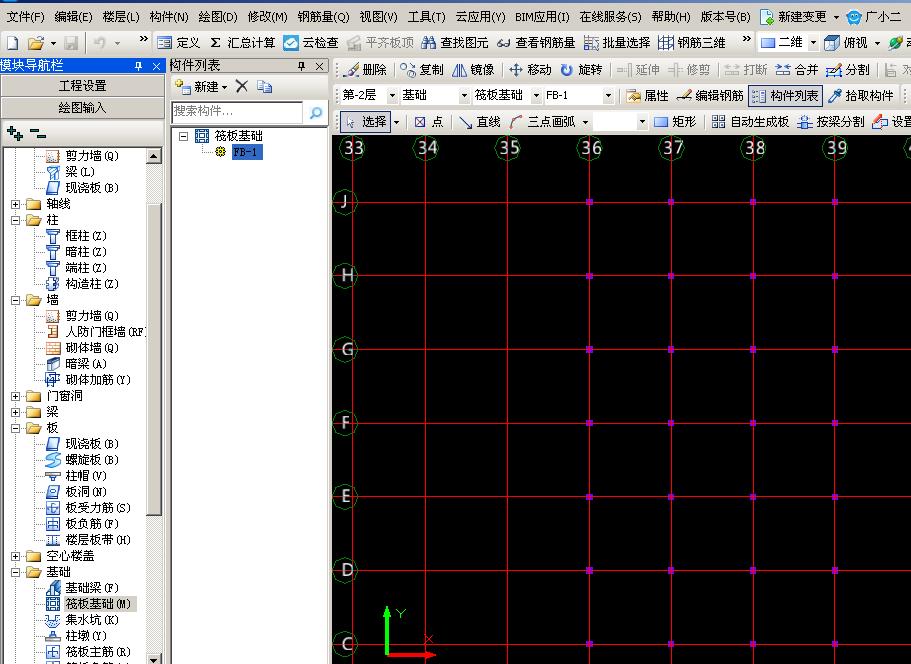
Task: Choose the 直线 line drawing tool
Action: tap(479, 121)
